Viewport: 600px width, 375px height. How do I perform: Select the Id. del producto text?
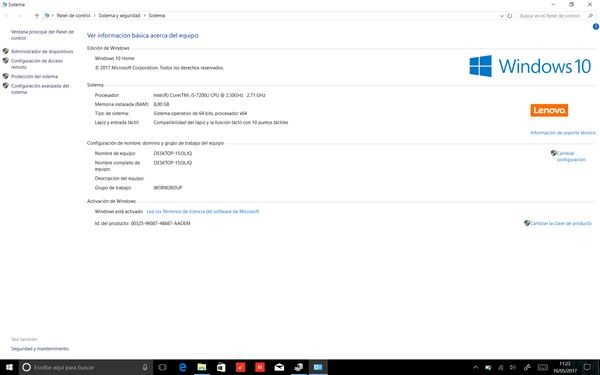142,223
